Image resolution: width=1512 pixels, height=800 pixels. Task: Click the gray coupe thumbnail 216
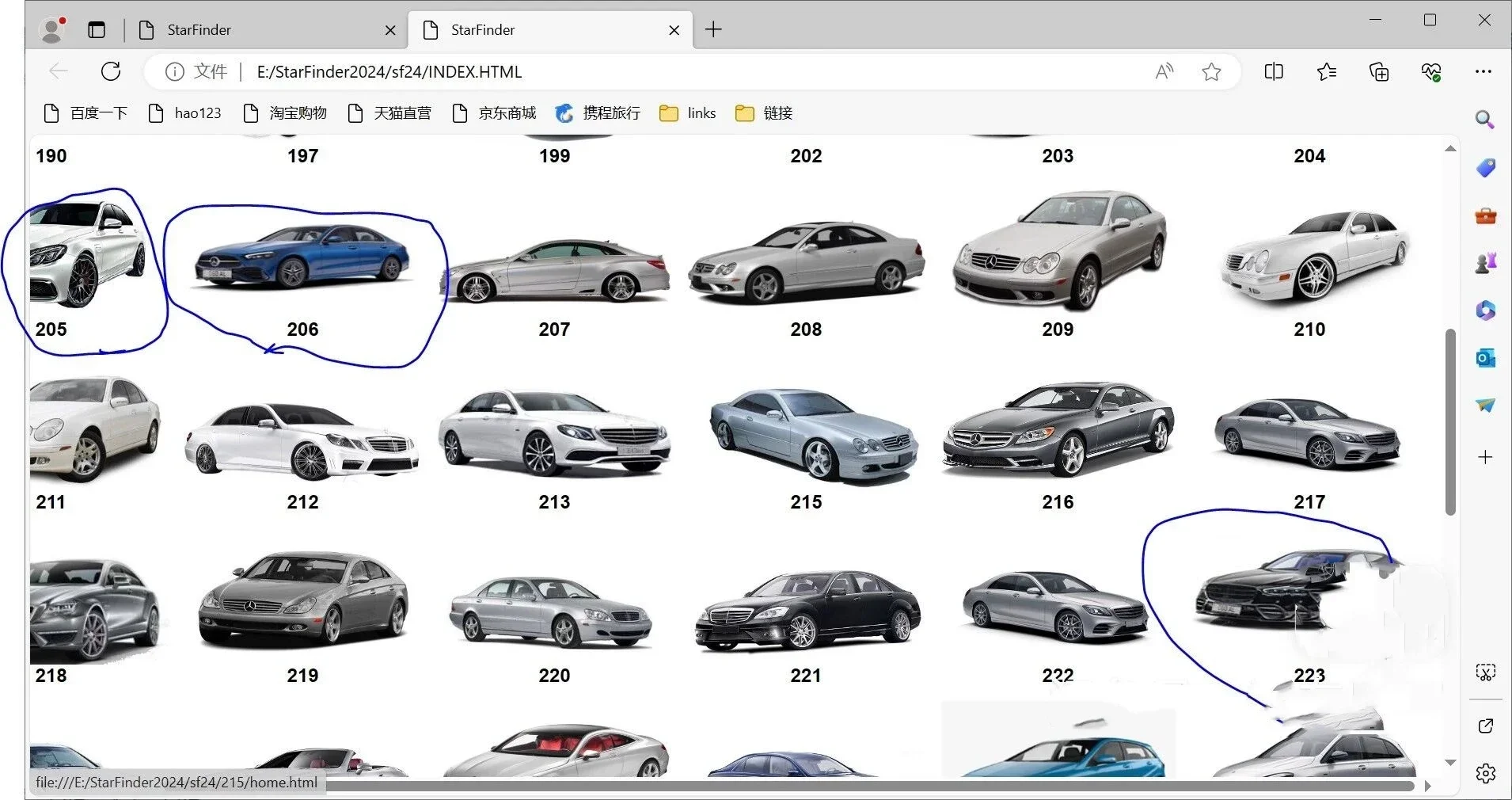[1058, 430]
